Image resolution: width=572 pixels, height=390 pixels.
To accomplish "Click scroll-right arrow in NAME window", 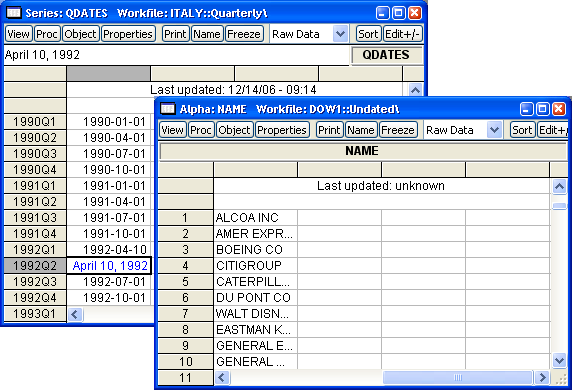I will pos(542,377).
